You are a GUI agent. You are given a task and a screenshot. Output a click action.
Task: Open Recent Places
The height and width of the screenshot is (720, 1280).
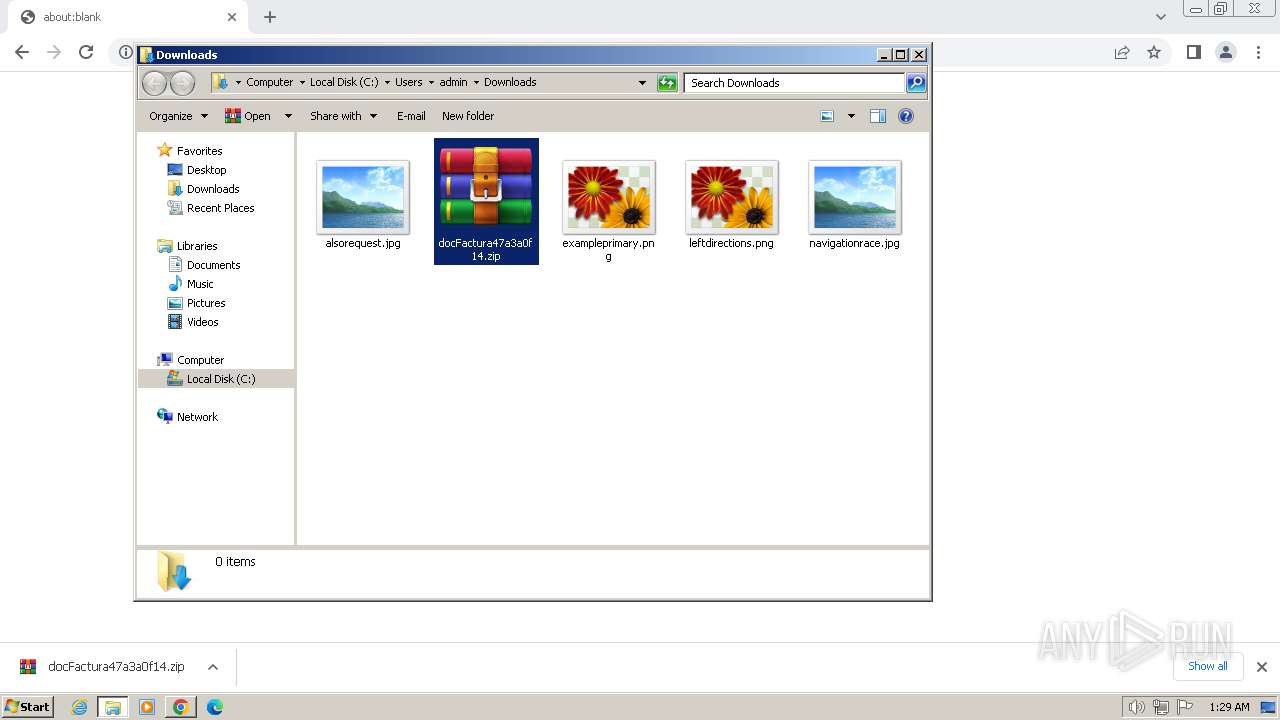(x=220, y=208)
